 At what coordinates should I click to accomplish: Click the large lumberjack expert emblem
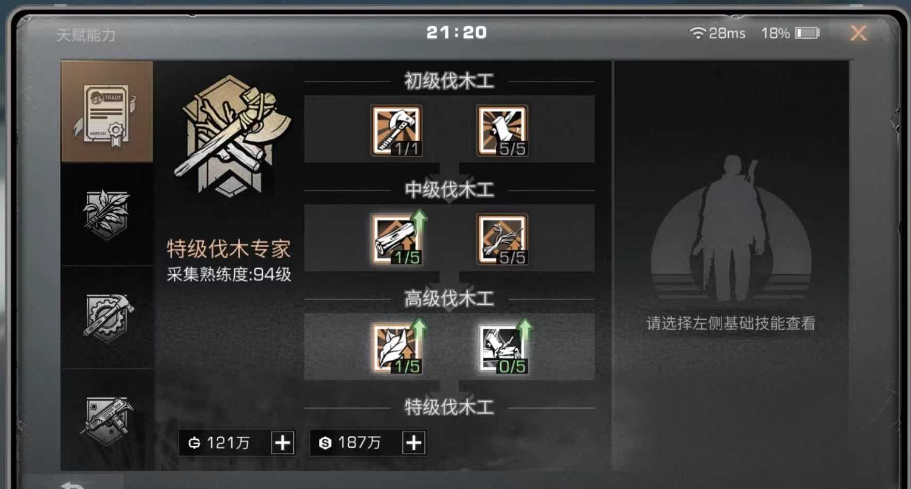[232, 136]
